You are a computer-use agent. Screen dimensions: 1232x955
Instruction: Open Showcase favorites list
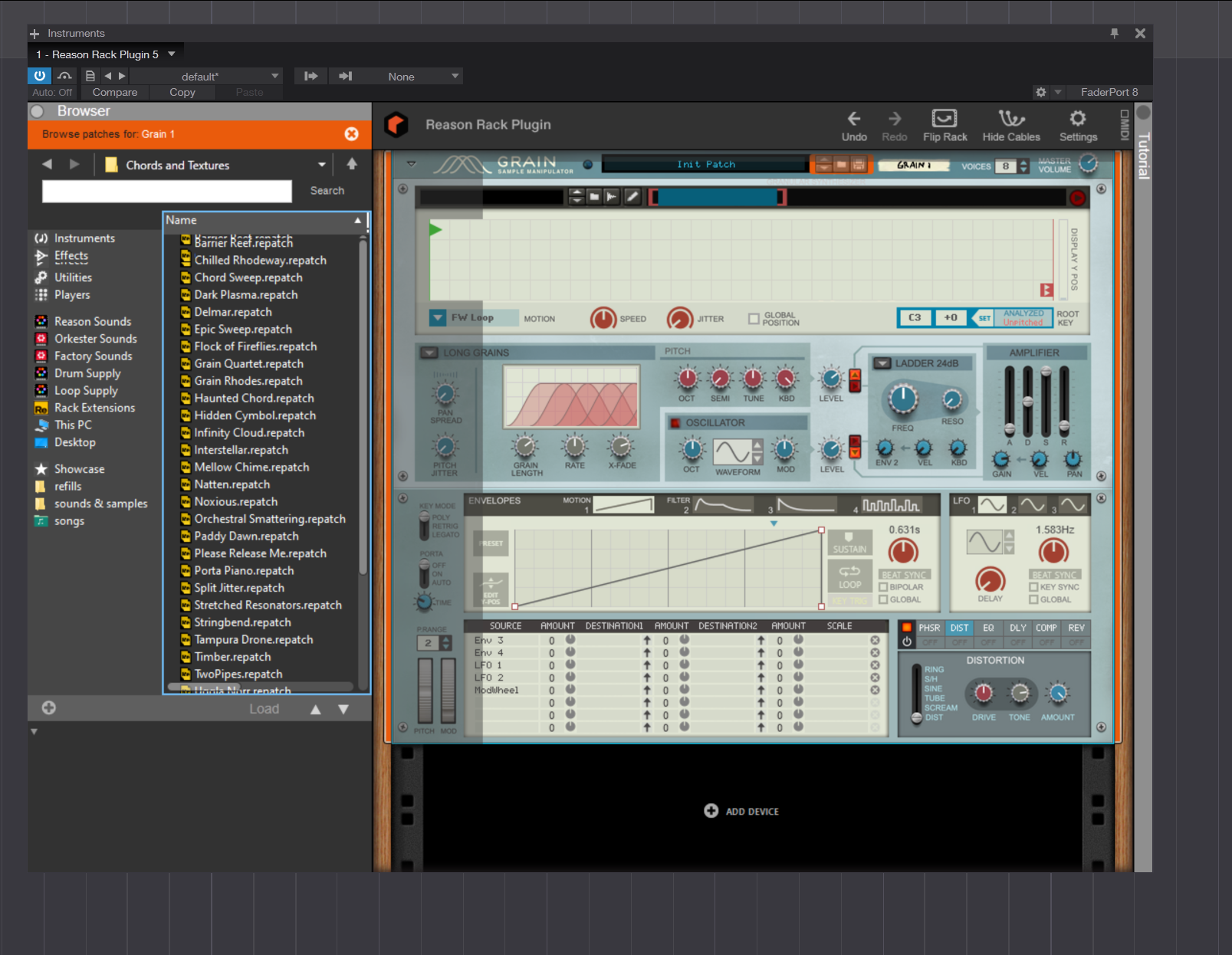point(79,469)
